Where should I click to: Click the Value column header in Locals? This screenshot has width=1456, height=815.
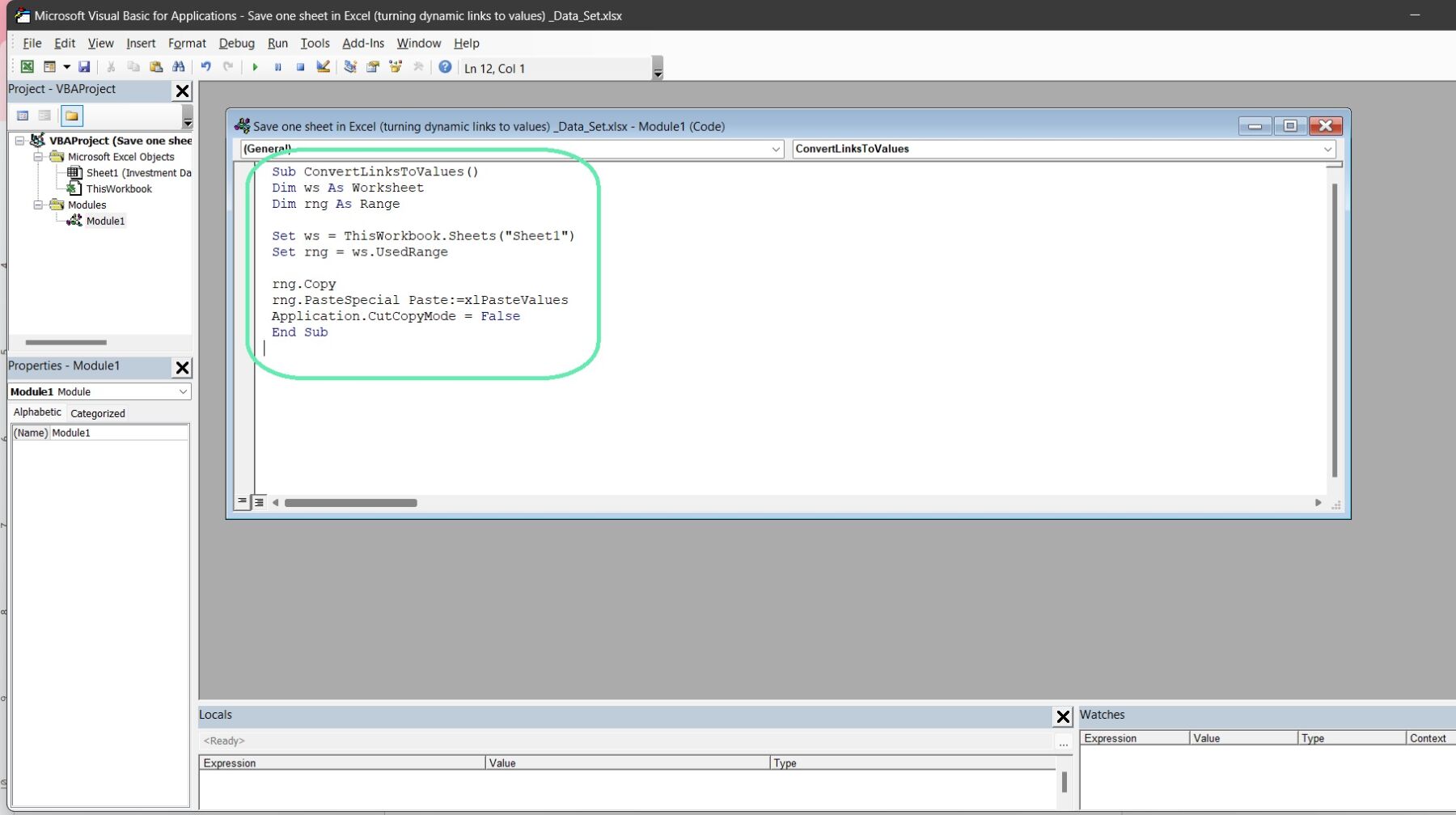click(627, 763)
